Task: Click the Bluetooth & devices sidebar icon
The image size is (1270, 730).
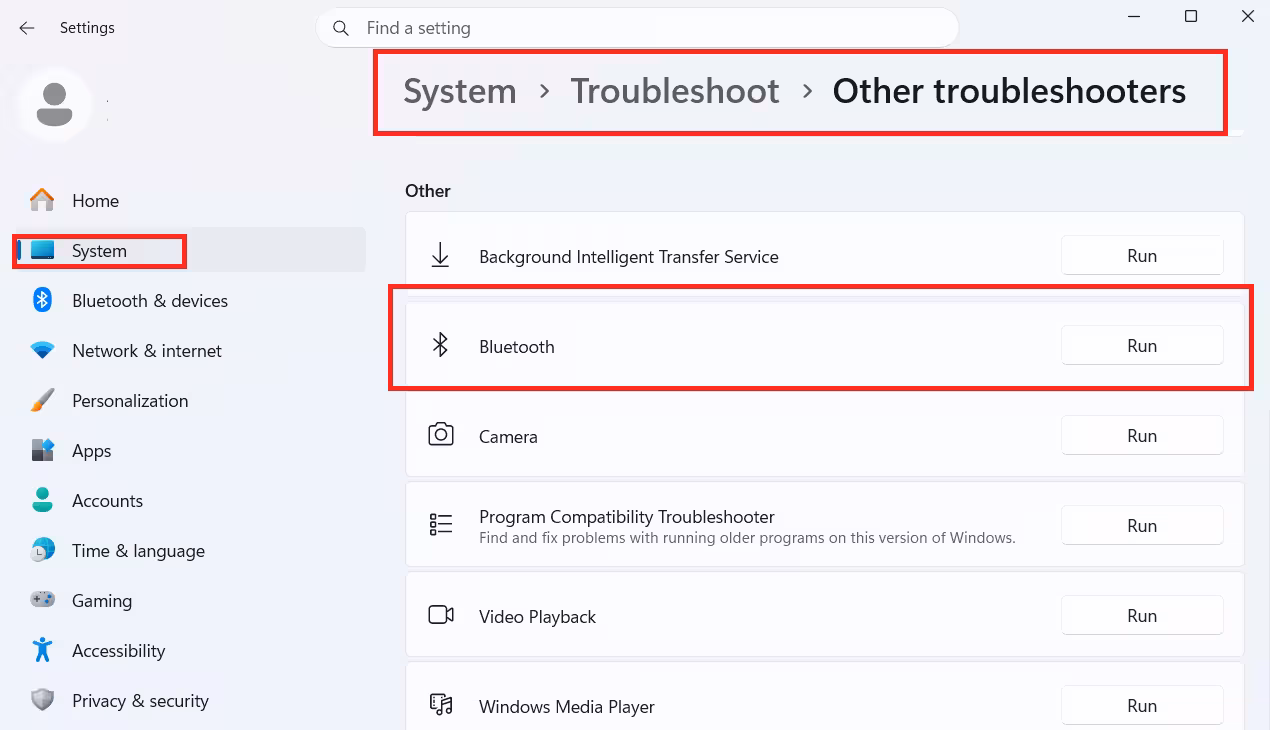Action: coord(42,301)
